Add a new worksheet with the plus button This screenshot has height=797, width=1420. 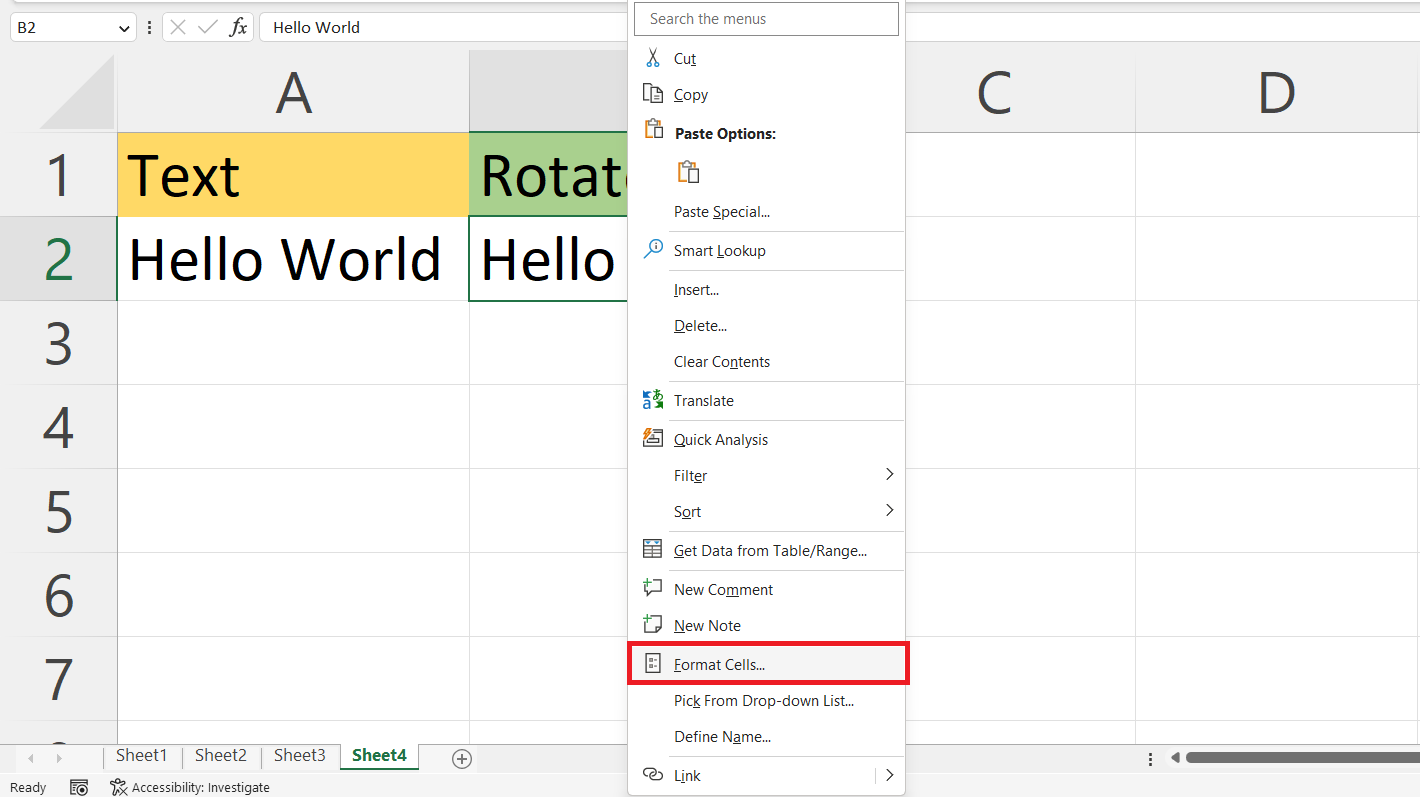(x=462, y=759)
